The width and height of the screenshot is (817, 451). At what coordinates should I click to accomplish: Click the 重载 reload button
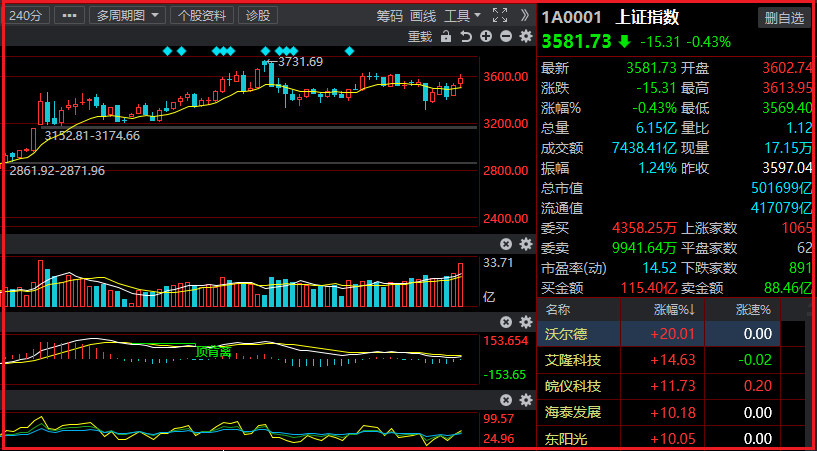point(421,37)
